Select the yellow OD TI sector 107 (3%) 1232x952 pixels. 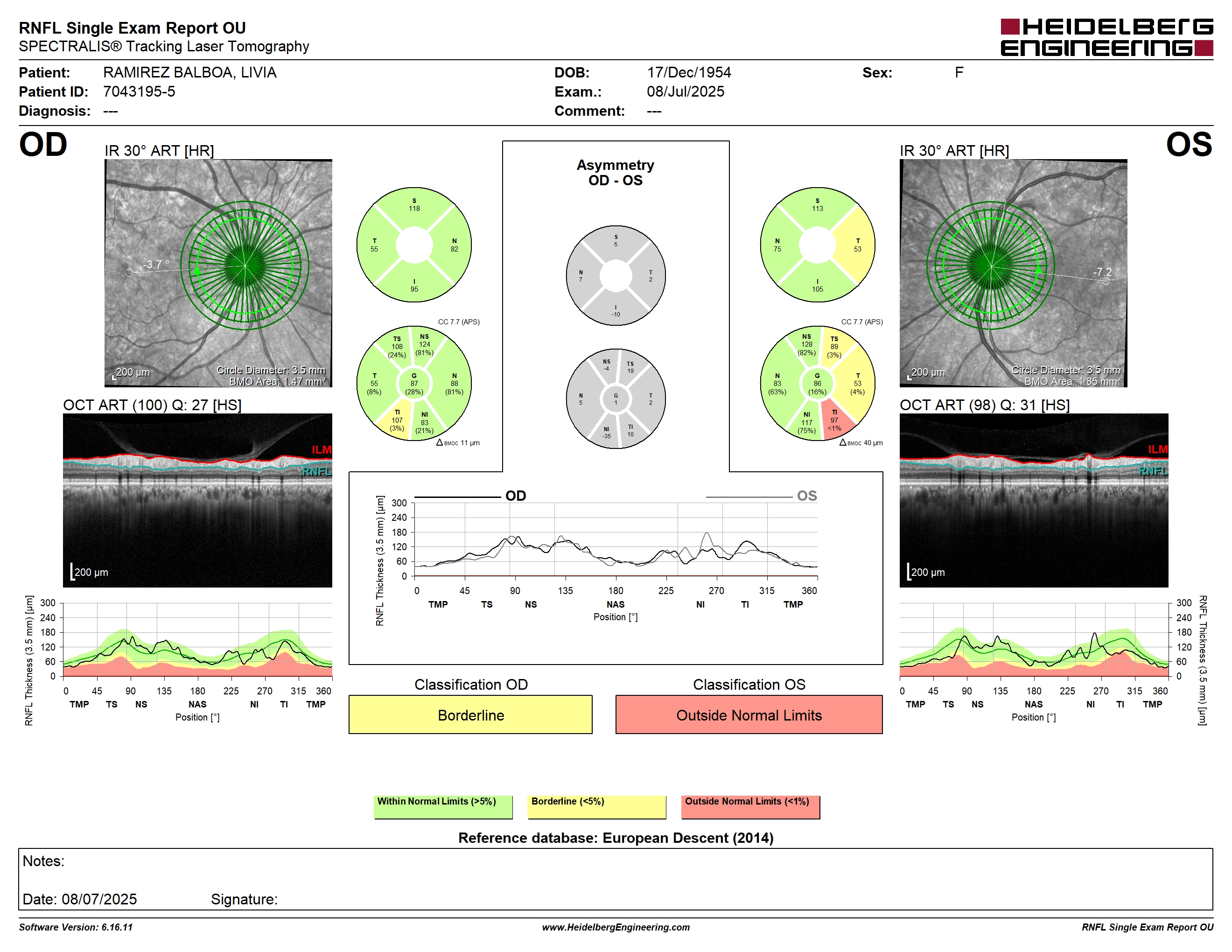pos(397,421)
